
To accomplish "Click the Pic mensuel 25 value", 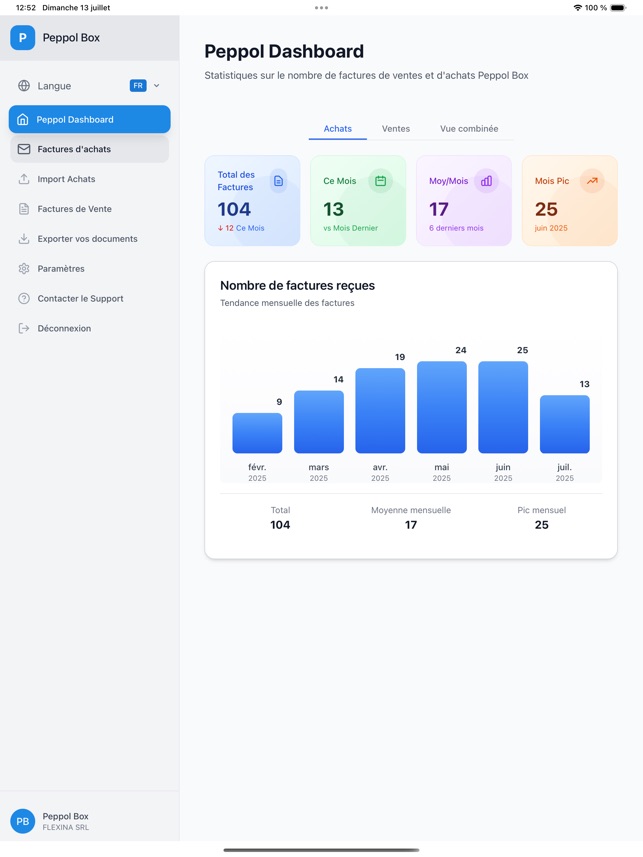I will click(x=541, y=525).
